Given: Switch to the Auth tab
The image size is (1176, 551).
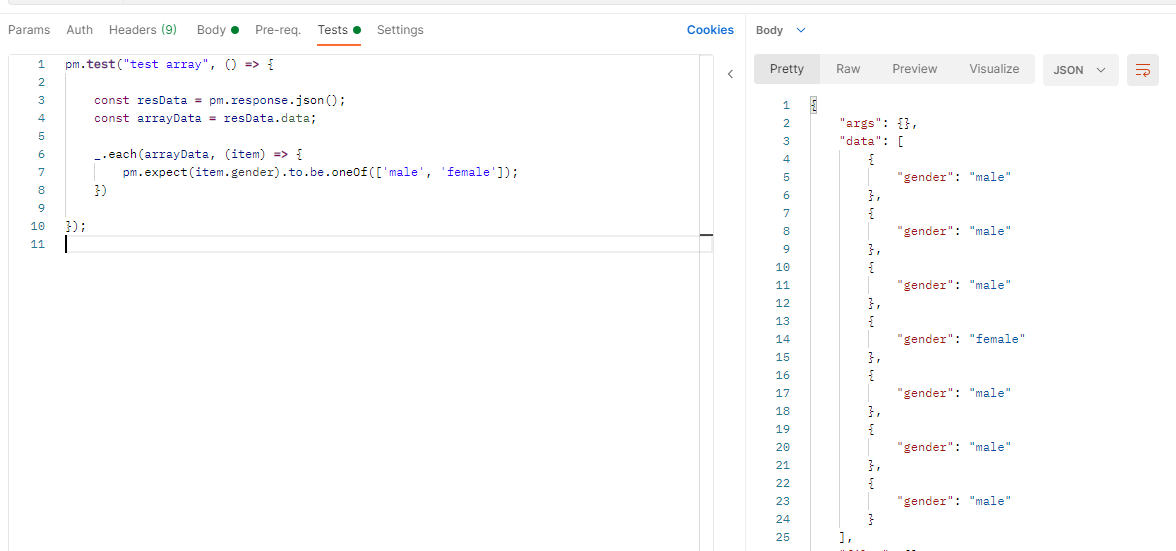Looking at the screenshot, I should click(80, 30).
